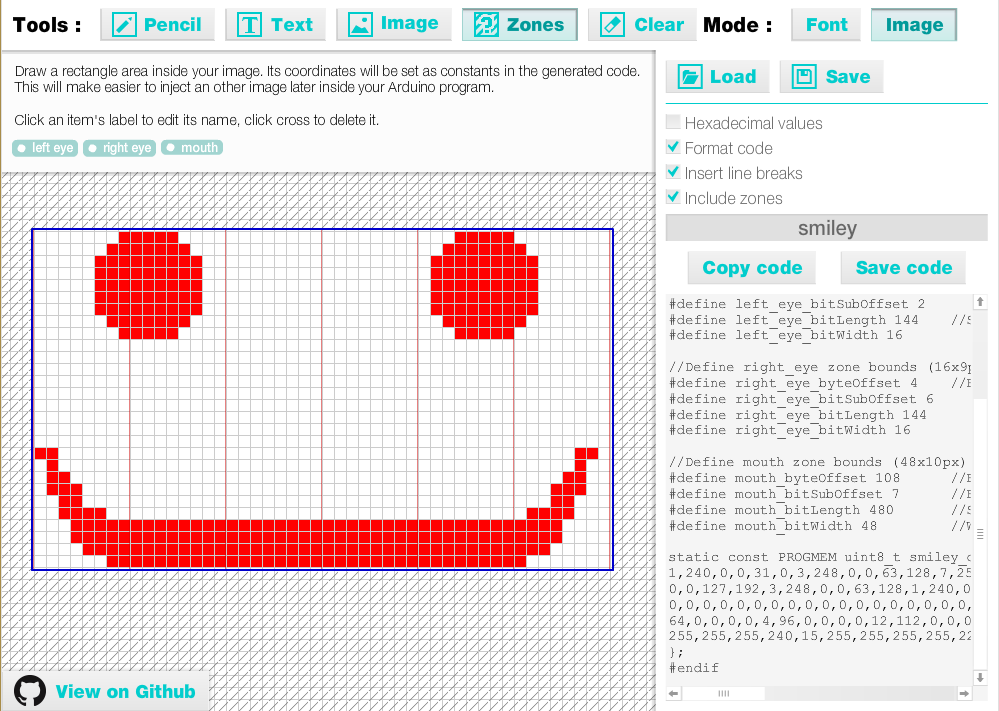Enable Hexadecimal values option
999x711 pixels.
coord(673,123)
